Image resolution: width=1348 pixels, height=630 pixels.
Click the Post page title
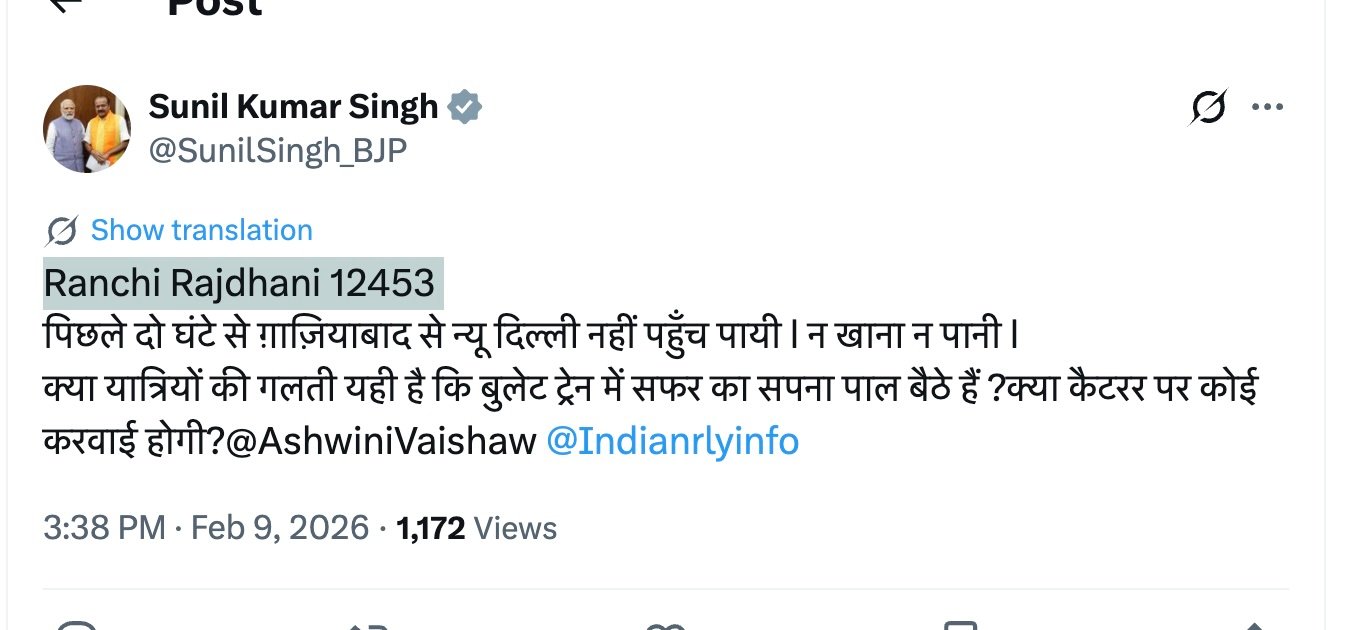click(213, 8)
